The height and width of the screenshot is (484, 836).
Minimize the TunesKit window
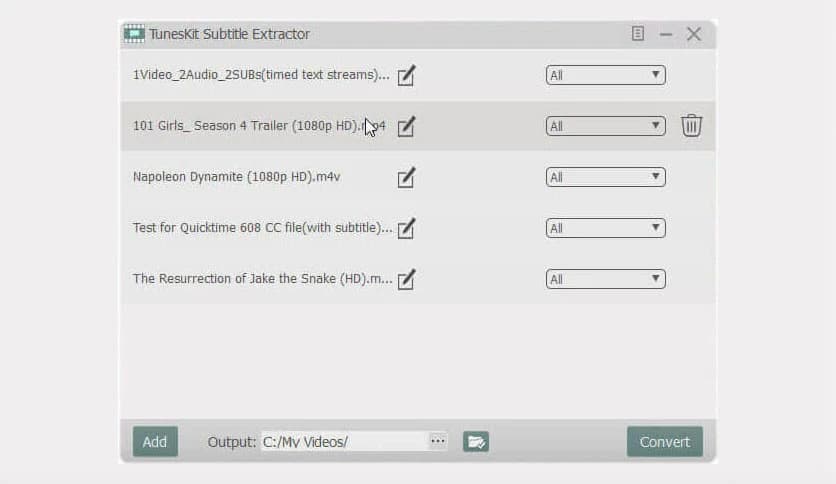coord(665,34)
